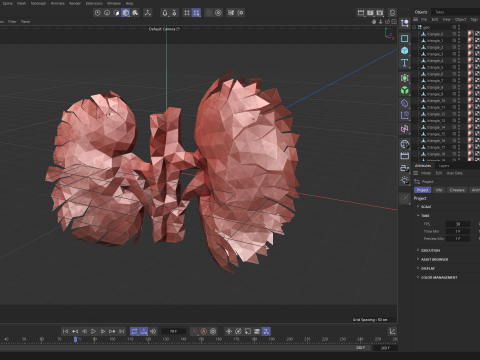Switch to the Takes tab

[x=439, y=12]
